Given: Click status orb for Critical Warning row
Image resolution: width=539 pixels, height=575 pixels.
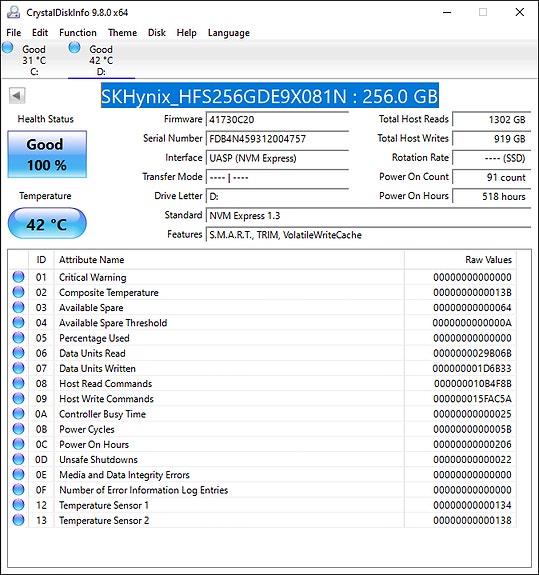Looking at the screenshot, I should click(x=18, y=277).
